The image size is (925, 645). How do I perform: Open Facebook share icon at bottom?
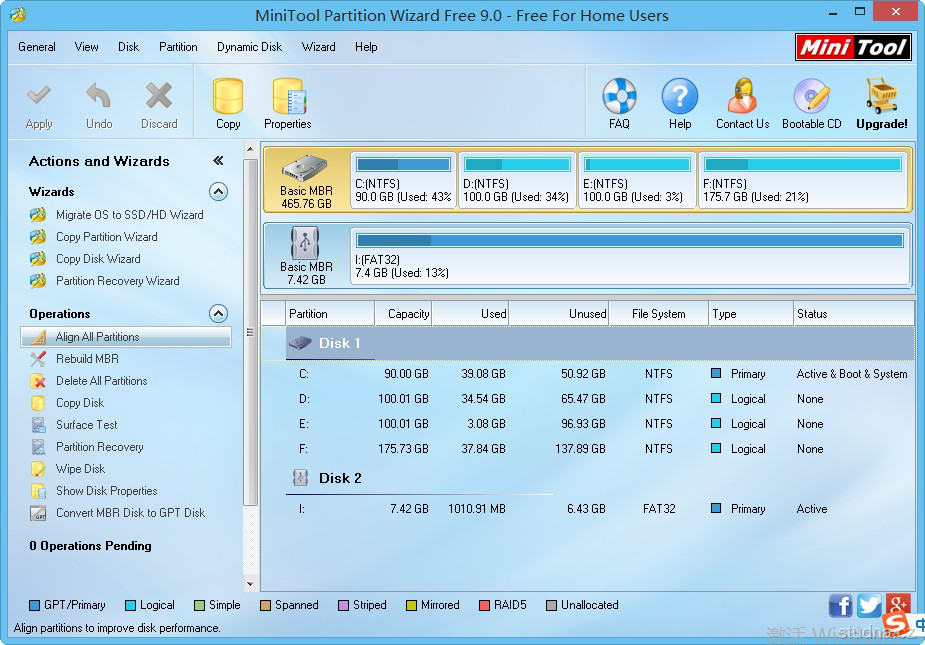[841, 605]
